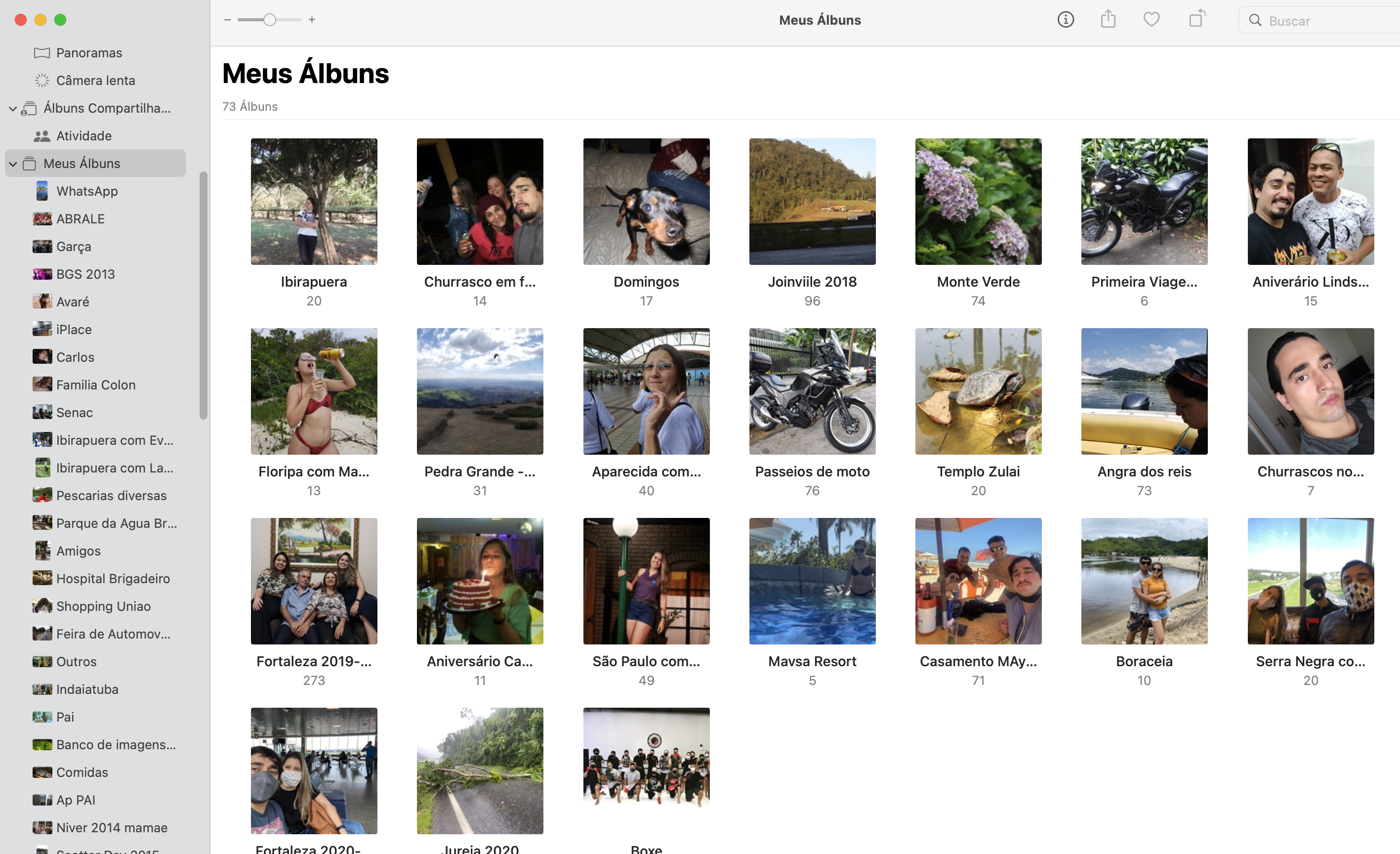The width and height of the screenshot is (1400, 854).
Task: Open Hospital Brigadeiro album in sidebar
Action: (113, 578)
